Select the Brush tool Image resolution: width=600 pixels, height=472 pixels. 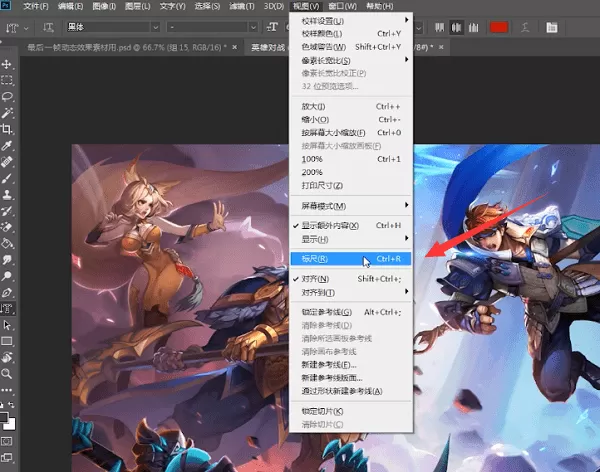(x=7, y=178)
